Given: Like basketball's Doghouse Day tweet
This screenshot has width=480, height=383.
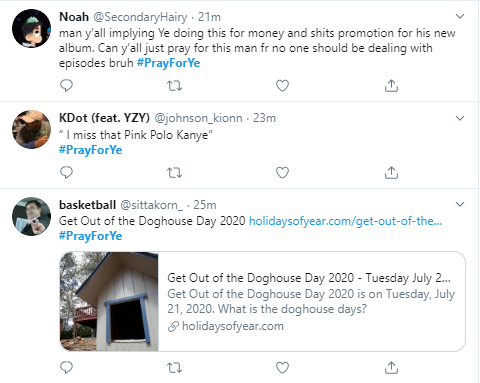Looking at the screenshot, I should [282, 367].
